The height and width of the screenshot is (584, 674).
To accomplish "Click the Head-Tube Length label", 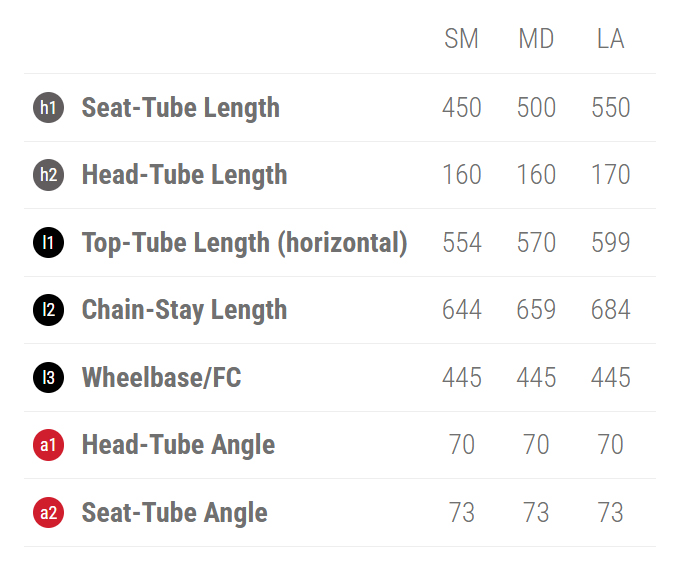I will [184, 175].
